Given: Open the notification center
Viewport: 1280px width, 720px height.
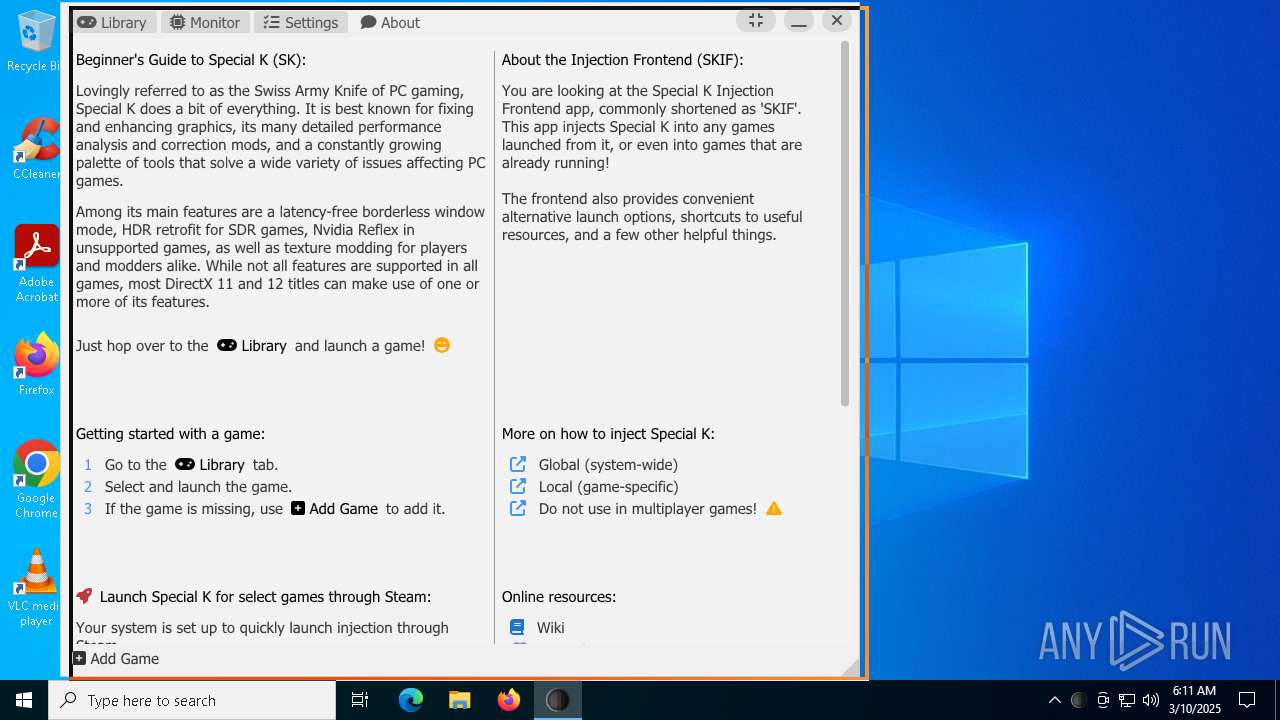Looking at the screenshot, I should coord(1247,700).
